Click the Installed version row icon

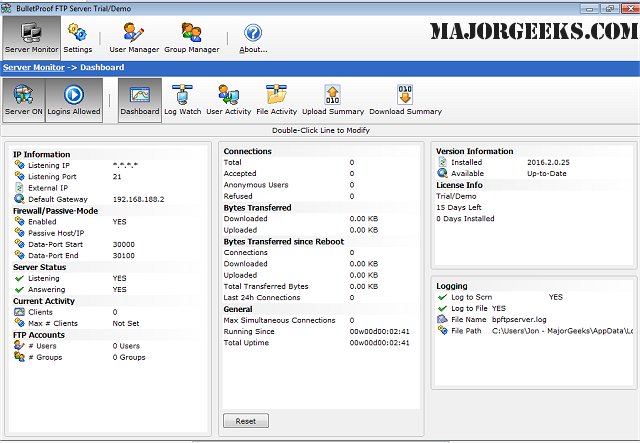click(x=442, y=162)
